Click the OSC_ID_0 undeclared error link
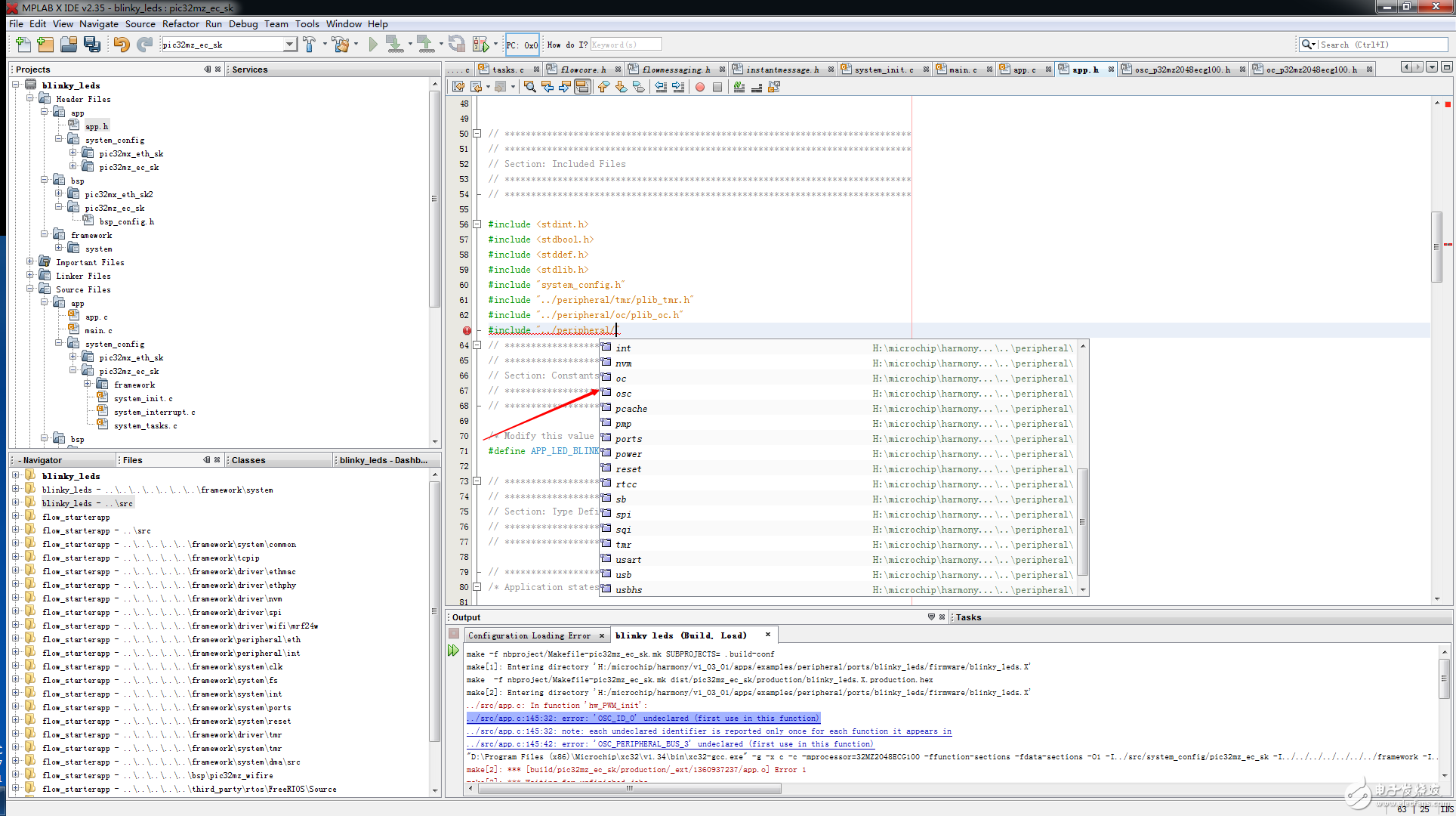The image size is (1456, 816). coord(642,719)
